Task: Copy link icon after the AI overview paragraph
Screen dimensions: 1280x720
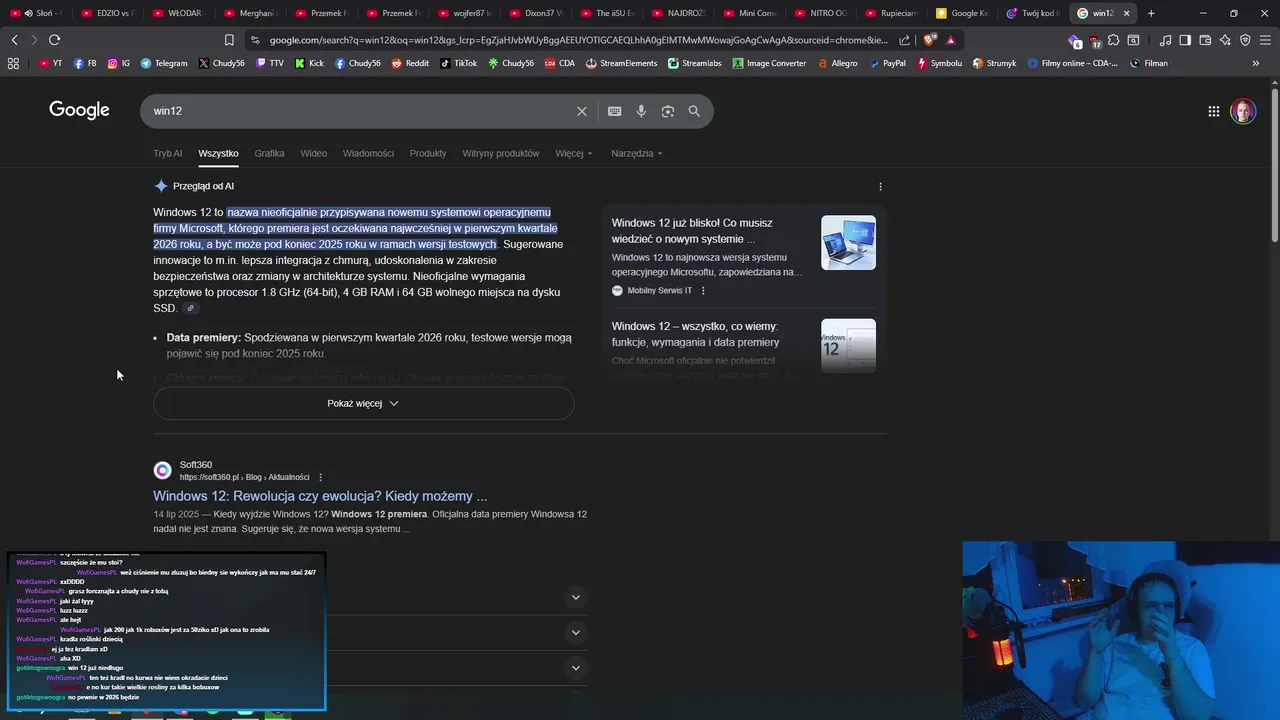Action: pos(190,308)
